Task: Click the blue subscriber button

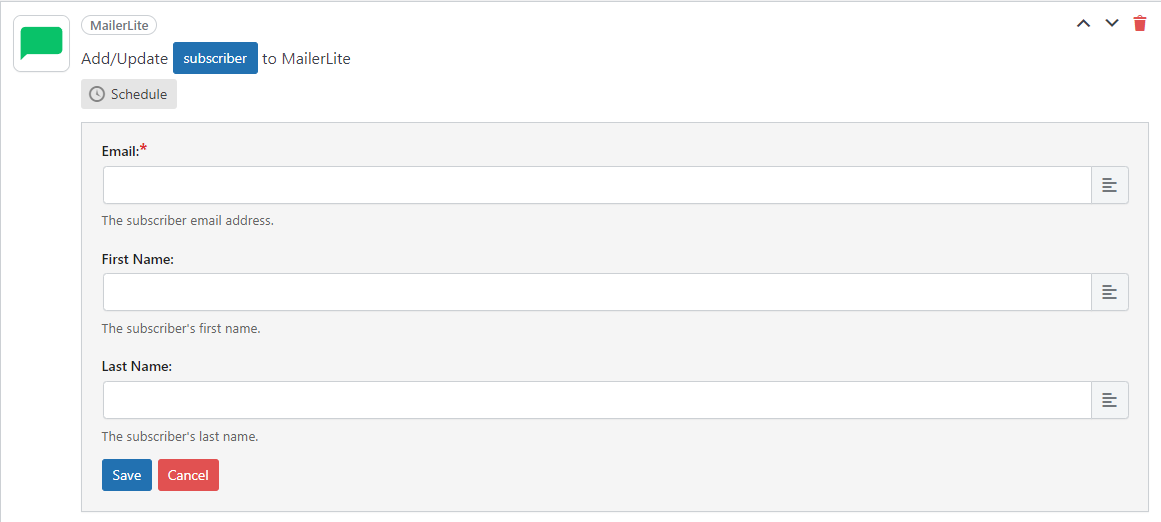Action: click(215, 58)
